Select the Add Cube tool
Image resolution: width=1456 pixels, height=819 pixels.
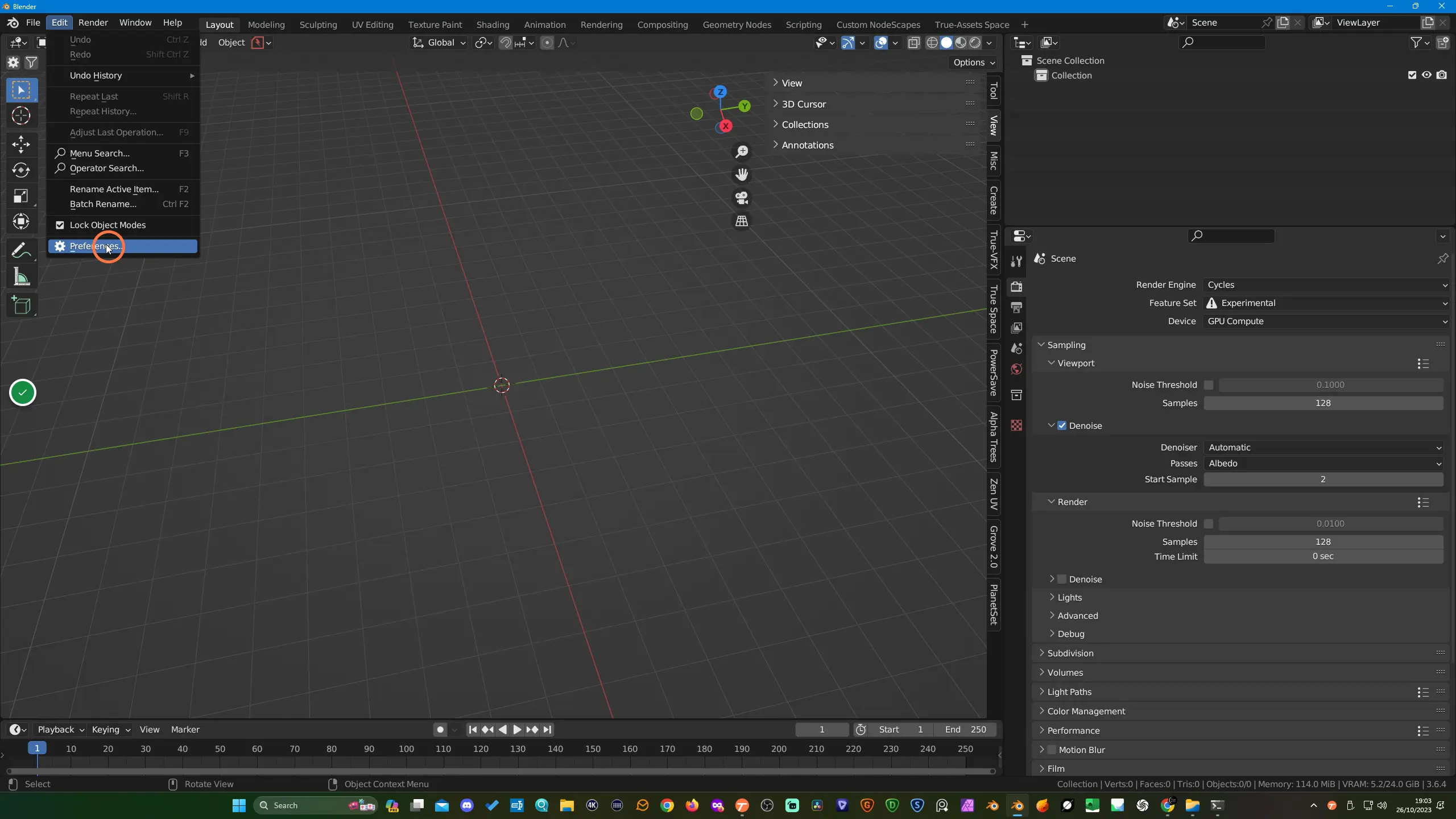(21, 305)
